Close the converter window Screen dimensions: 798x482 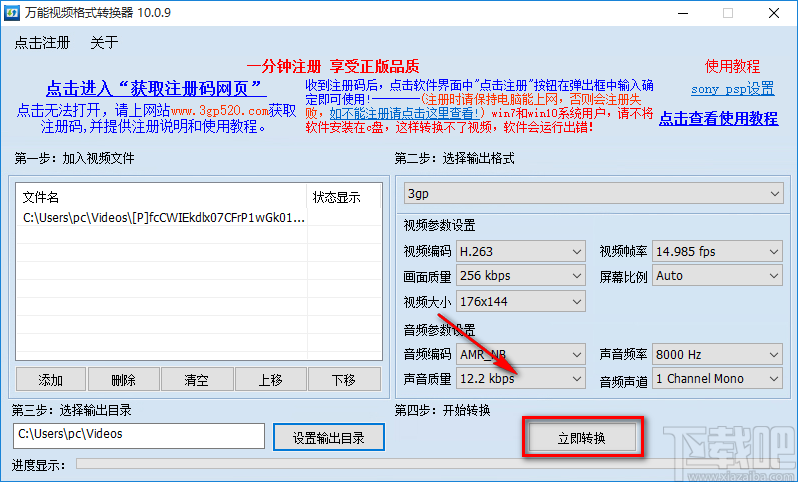tap(774, 13)
